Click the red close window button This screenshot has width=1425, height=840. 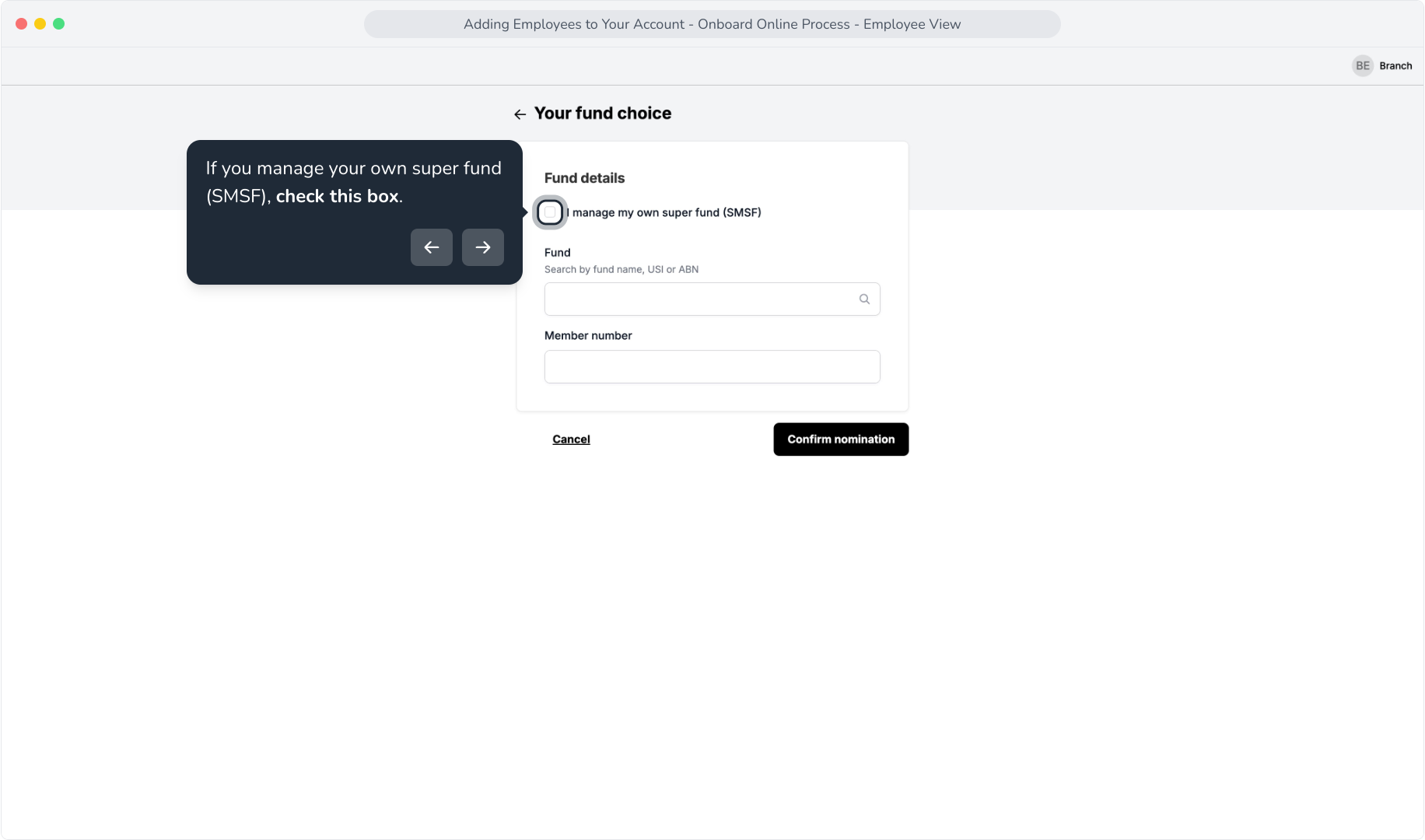21,24
